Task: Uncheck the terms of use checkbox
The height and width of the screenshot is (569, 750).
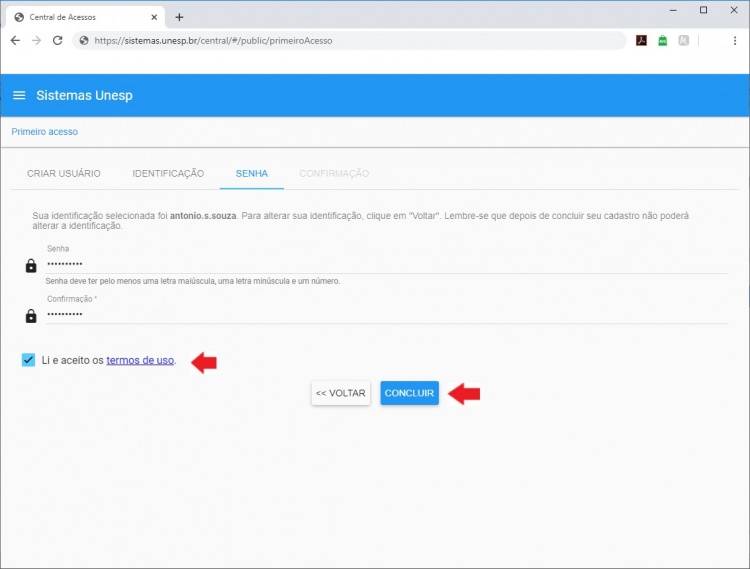Action: pos(28,360)
